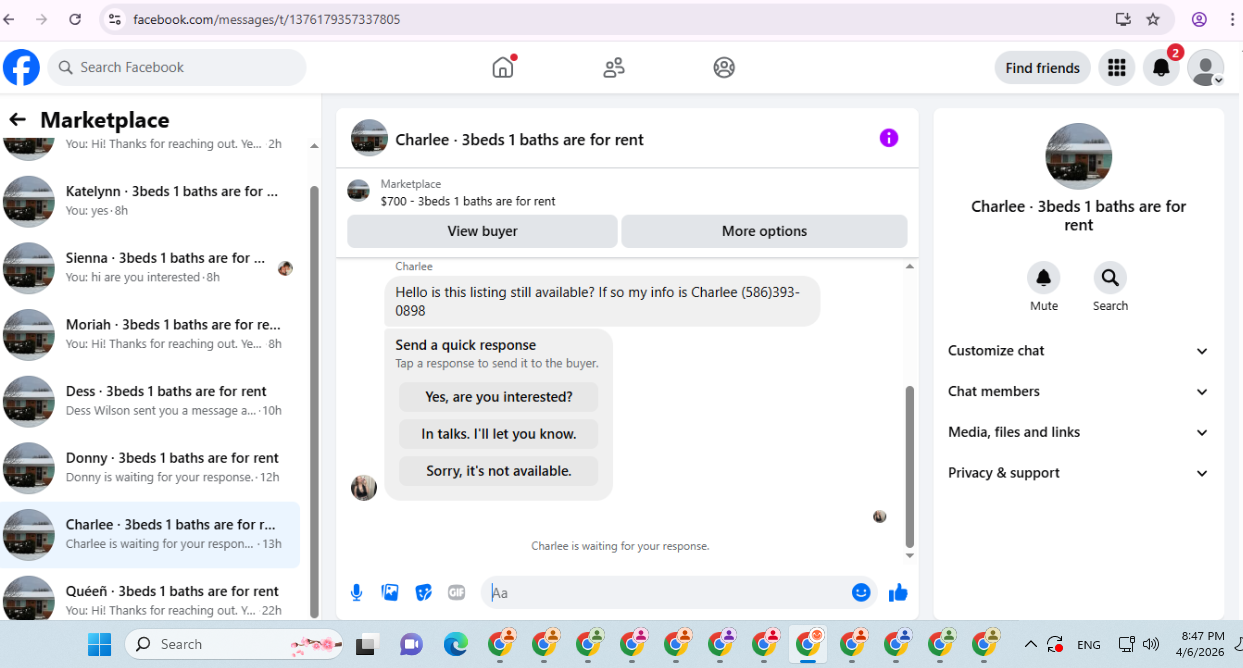Open the Moriah conversation
1243x668 pixels.
150,334
